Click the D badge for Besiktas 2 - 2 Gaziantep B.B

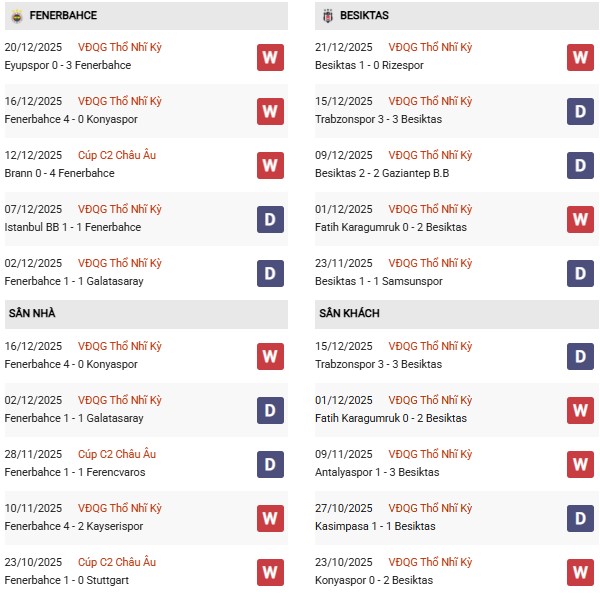[580, 165]
